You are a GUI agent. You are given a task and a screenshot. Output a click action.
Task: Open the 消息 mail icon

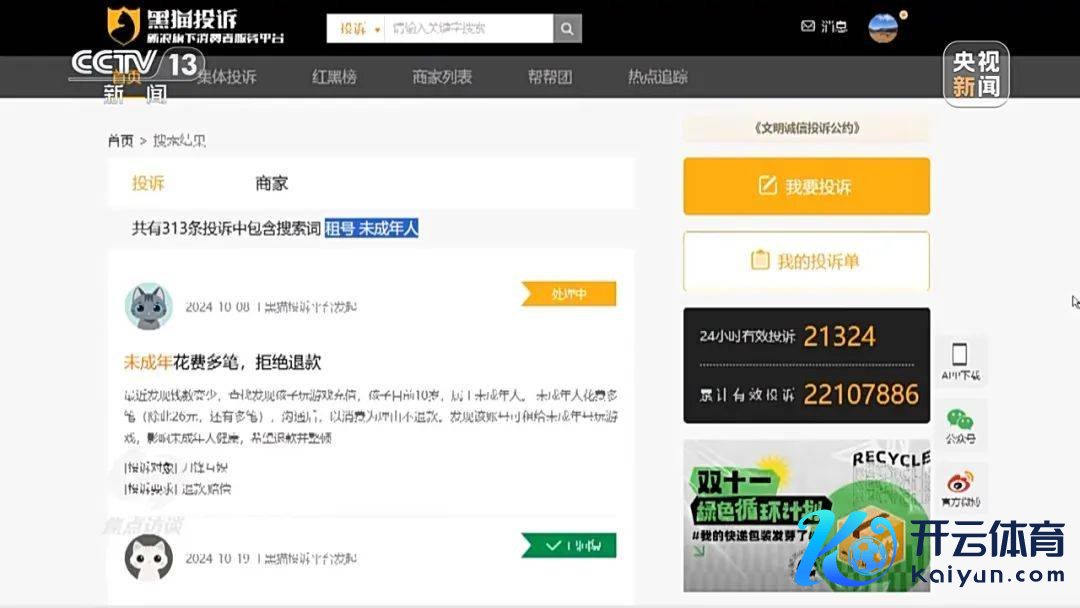click(808, 27)
